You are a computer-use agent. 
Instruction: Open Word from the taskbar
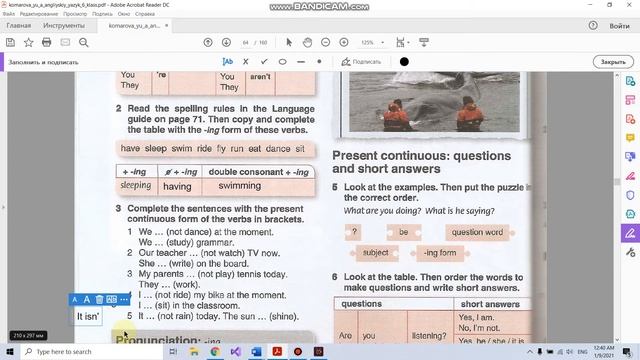256,351
